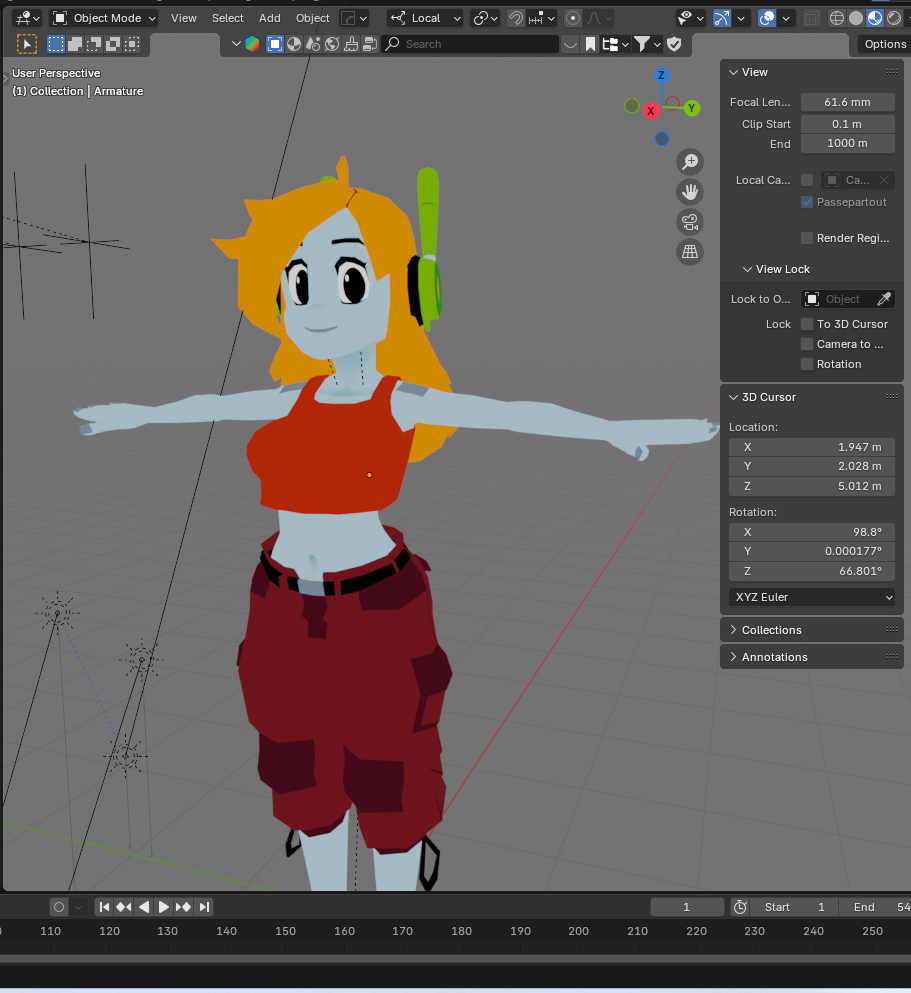Switch perspective/orthographic grid button
Screen dimensions: 911x993
(x=690, y=251)
